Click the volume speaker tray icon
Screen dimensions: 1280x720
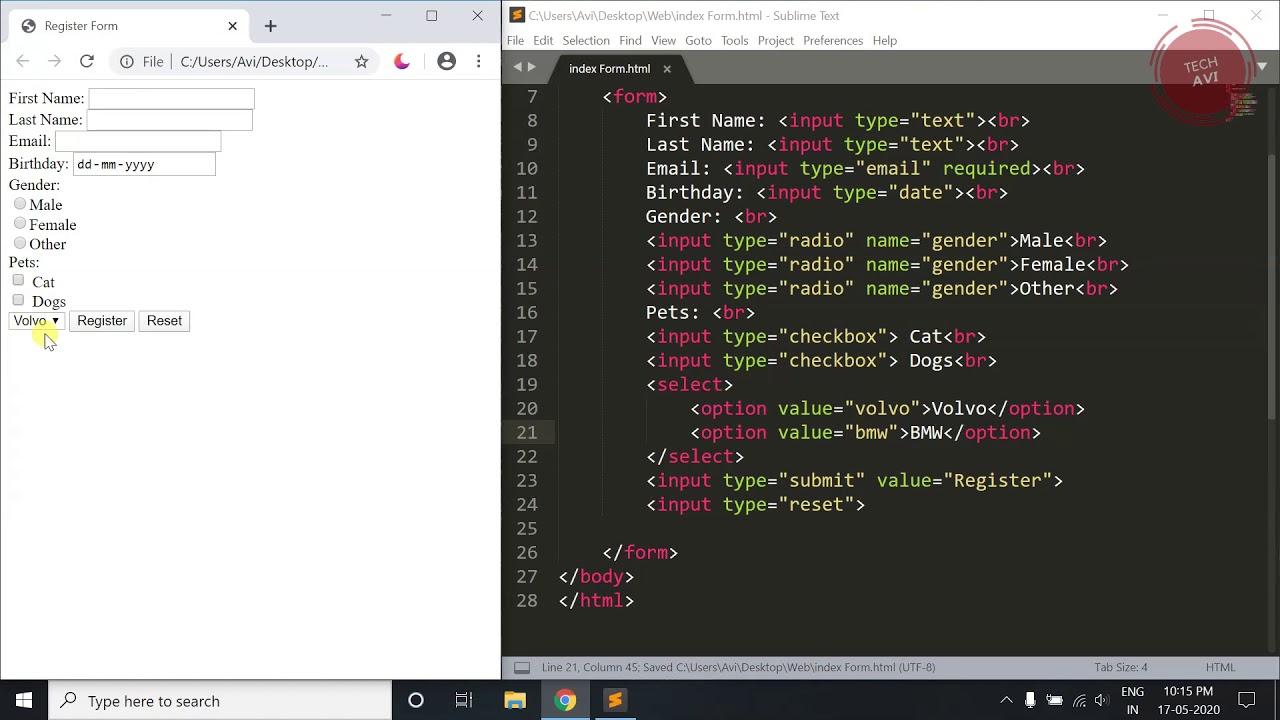[1102, 701]
